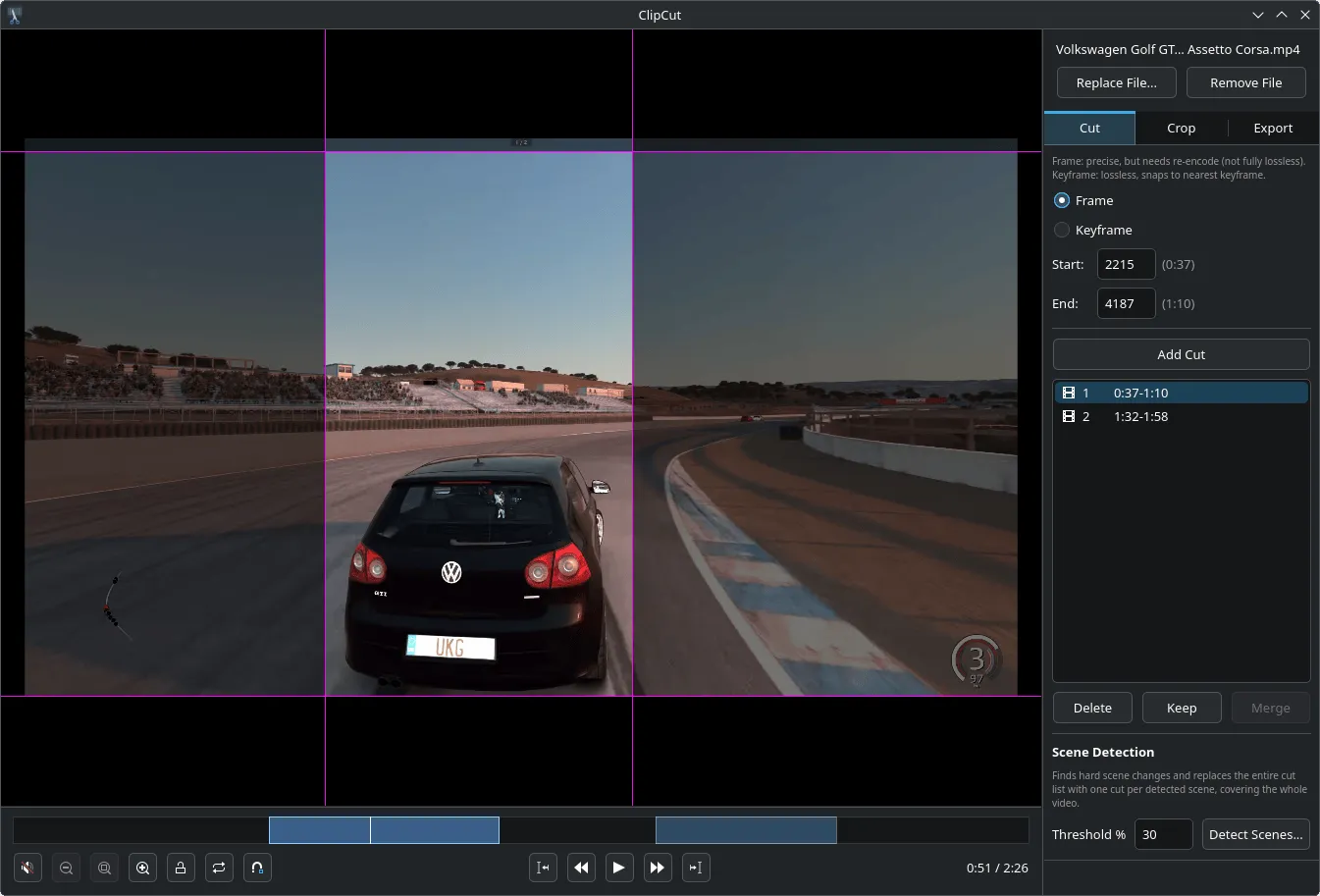Click the film icon of cut 2
Image resolution: width=1320 pixels, height=896 pixels.
pyautogui.click(x=1069, y=416)
